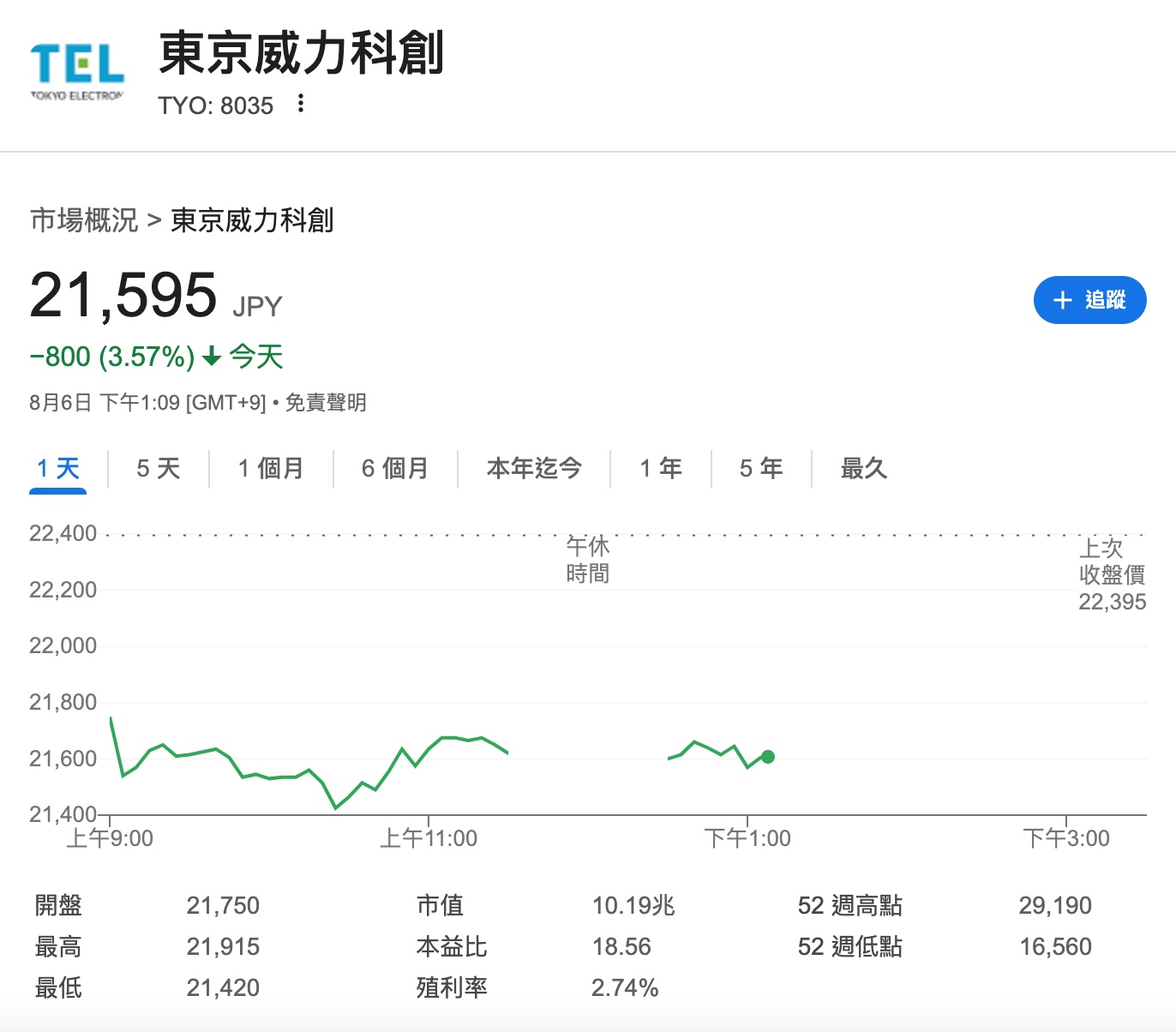Click the 下午3:00 axis label
Image resolution: width=1176 pixels, height=1032 pixels.
1066,838
